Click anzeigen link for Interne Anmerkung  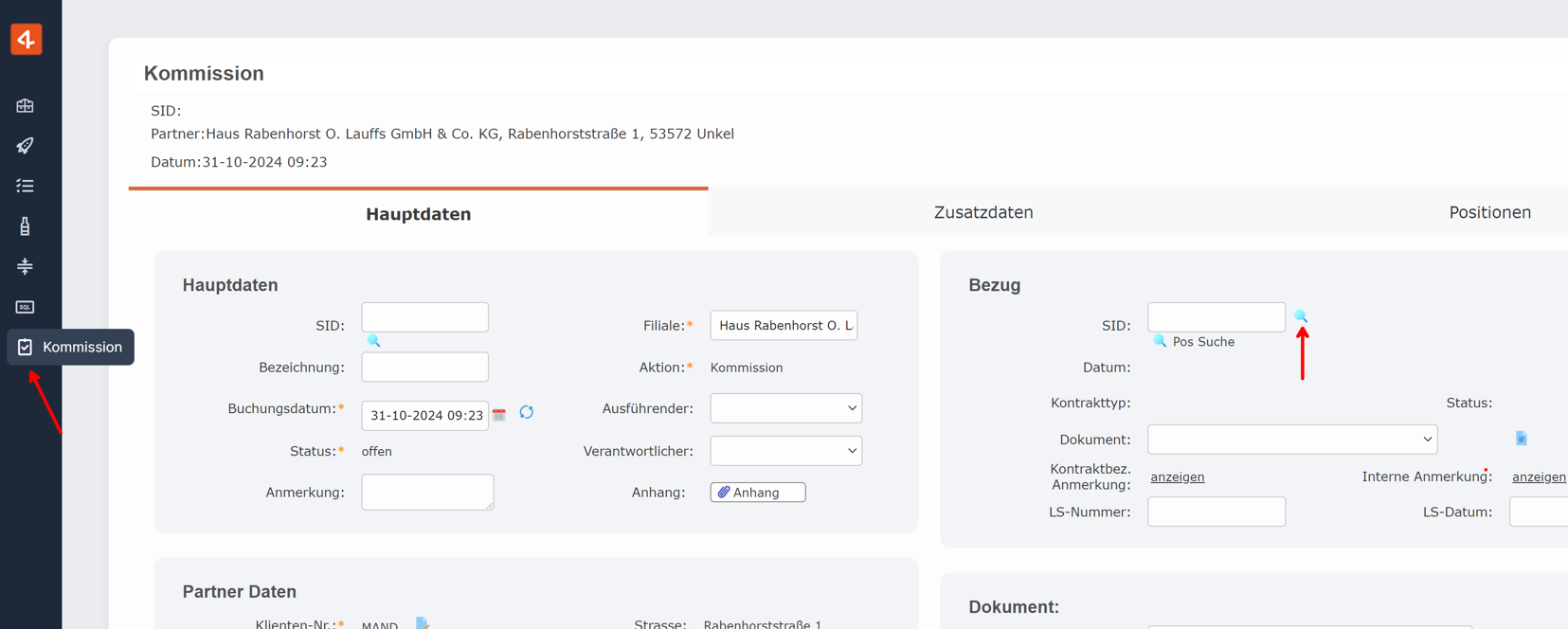[1539, 476]
